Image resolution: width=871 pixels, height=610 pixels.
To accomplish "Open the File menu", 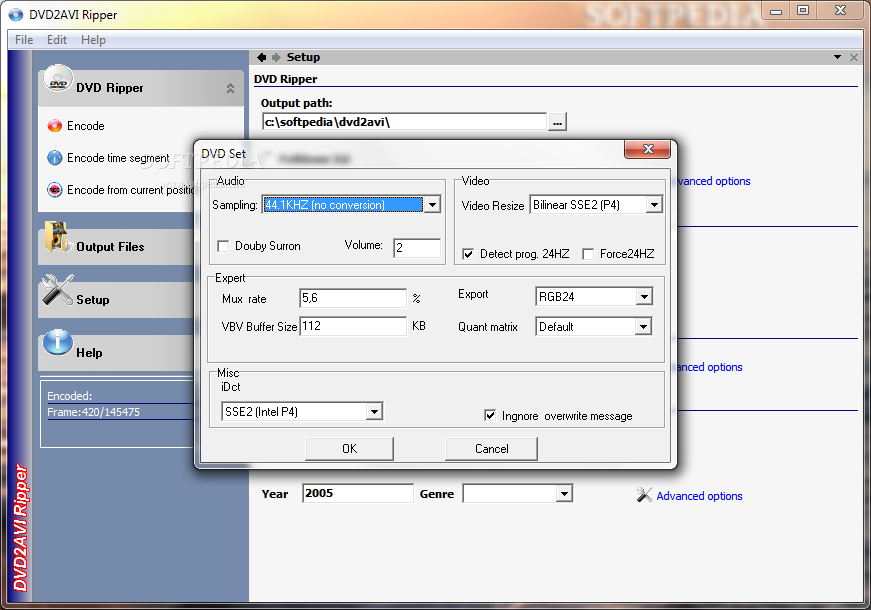I will (24, 40).
